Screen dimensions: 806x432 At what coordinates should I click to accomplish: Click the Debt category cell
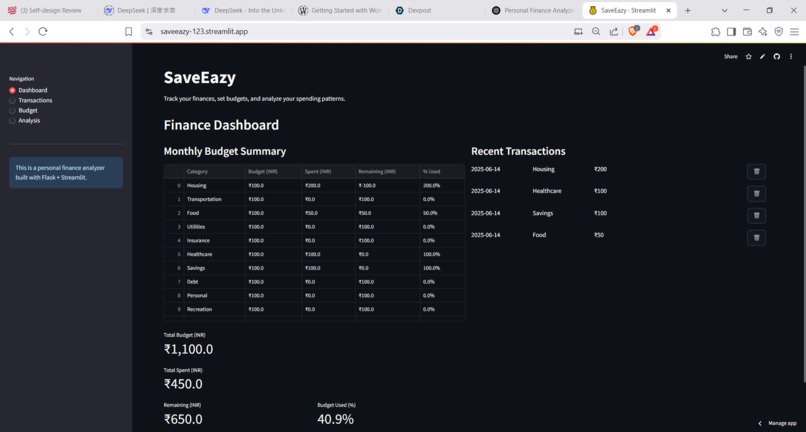pos(214,282)
